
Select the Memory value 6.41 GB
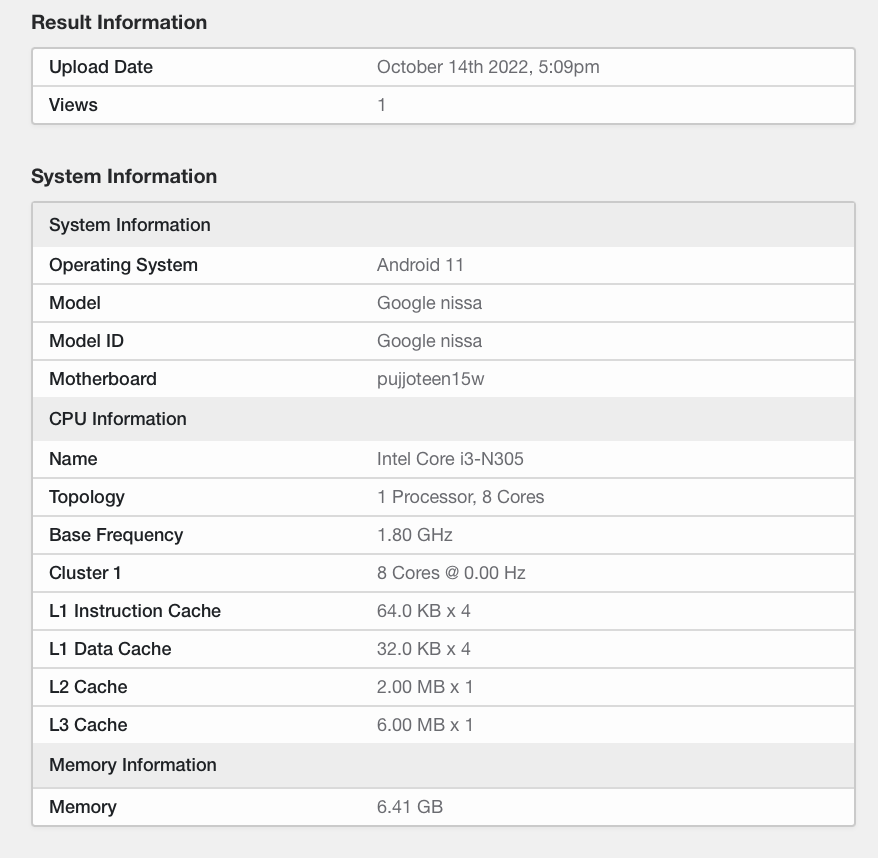pyautogui.click(x=410, y=807)
